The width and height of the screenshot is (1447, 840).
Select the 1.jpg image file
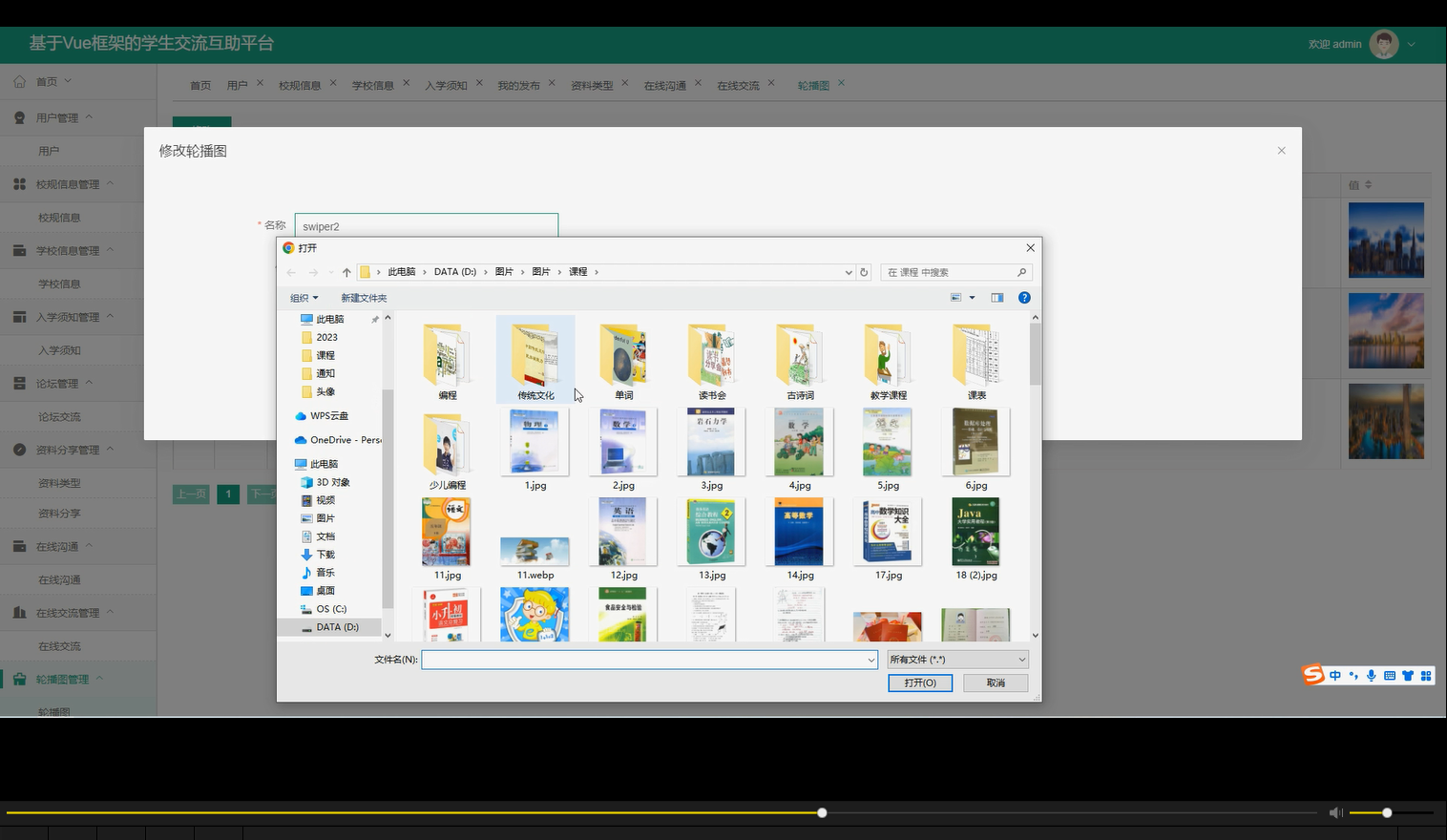coord(535,451)
